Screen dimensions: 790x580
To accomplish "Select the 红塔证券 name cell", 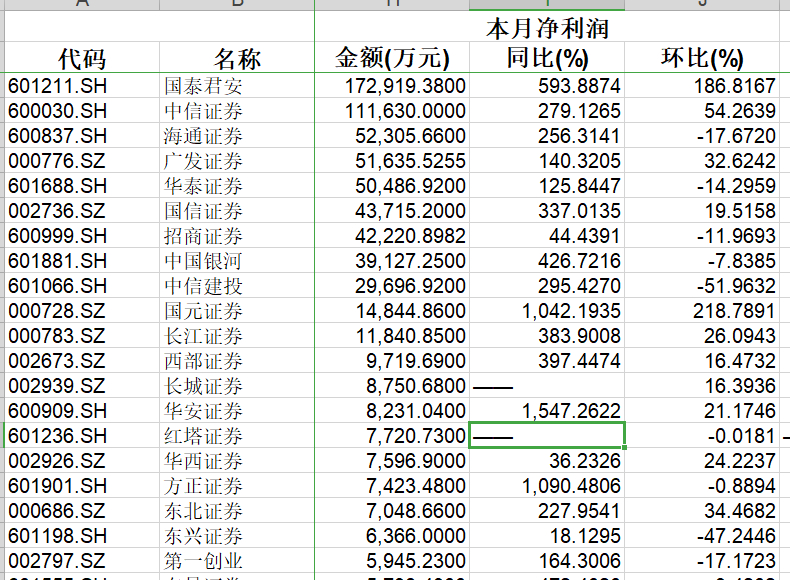I will coord(237,436).
